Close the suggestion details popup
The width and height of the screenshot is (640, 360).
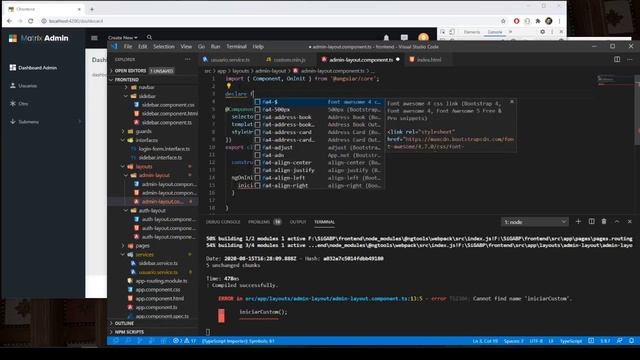[x=512, y=102]
